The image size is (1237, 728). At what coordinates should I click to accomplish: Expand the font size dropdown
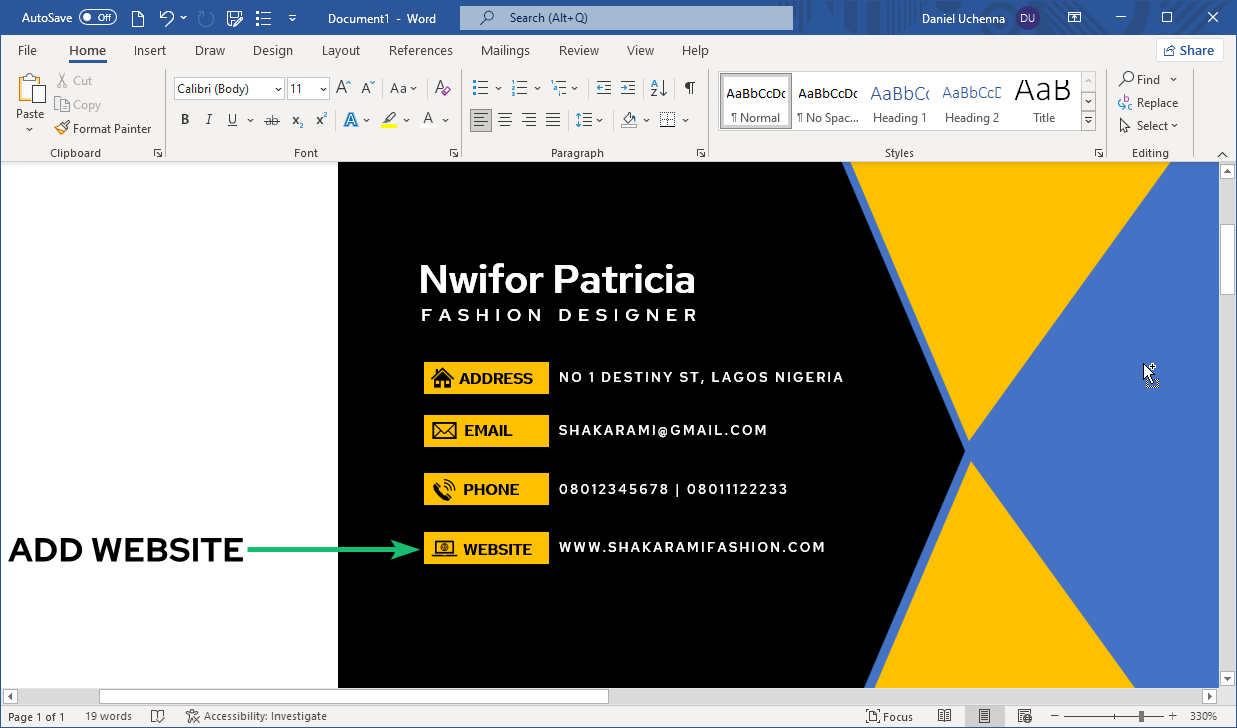click(x=323, y=89)
